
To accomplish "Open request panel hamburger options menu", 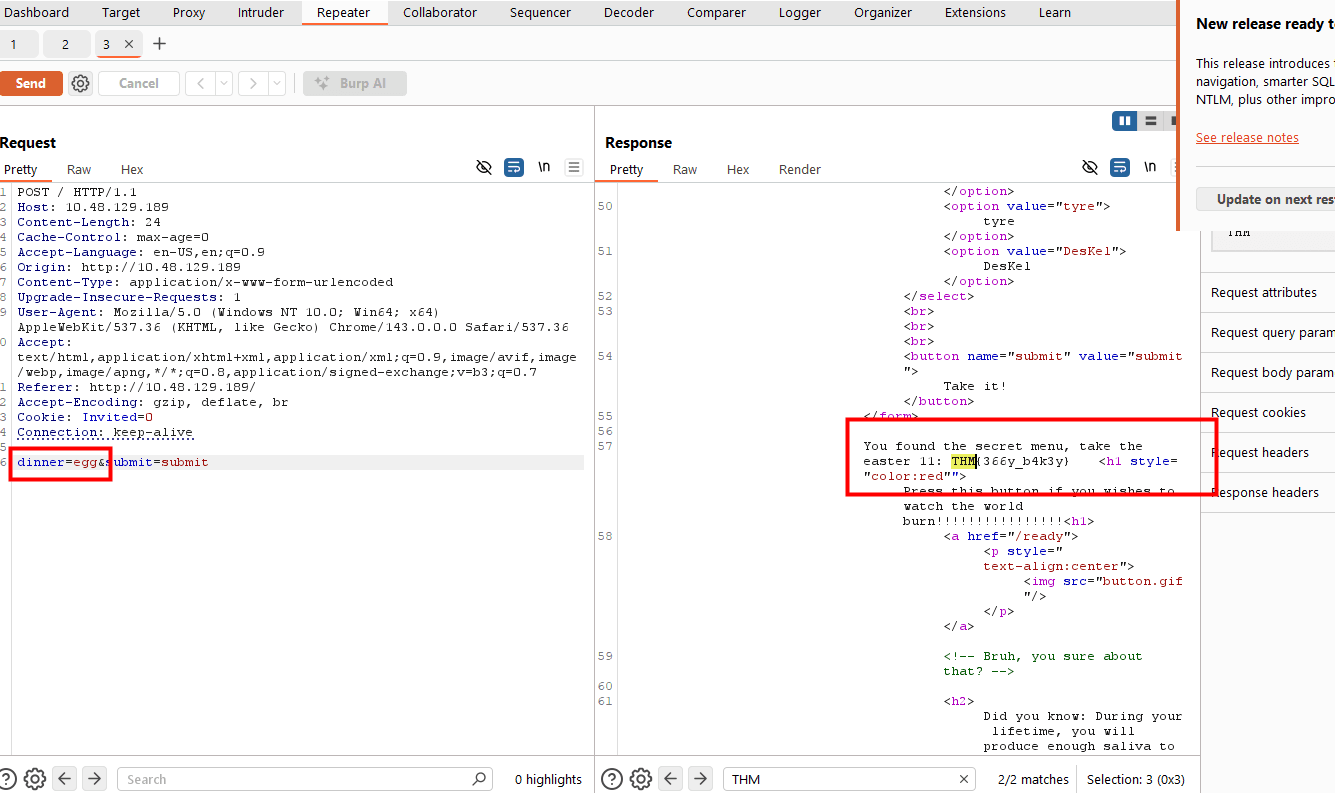I will [574, 168].
